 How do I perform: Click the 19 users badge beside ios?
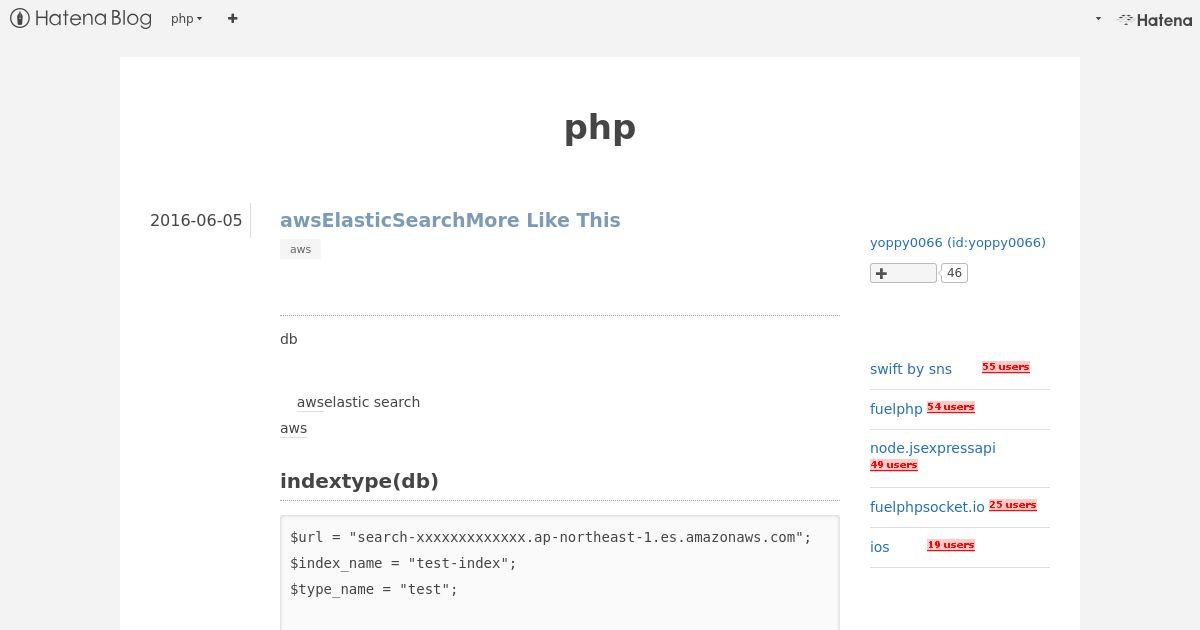(x=950, y=545)
